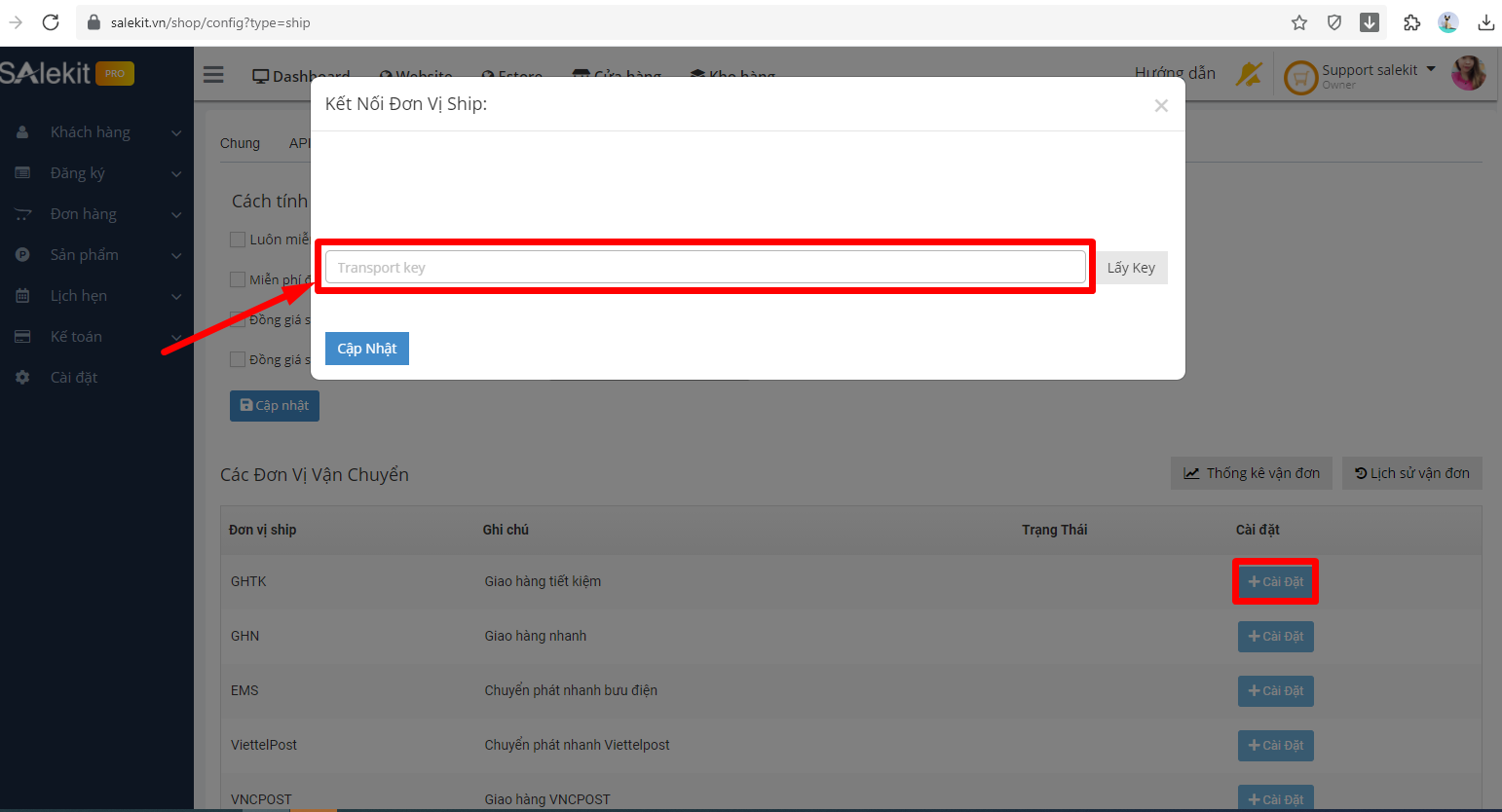This screenshot has height=812, width=1502.
Task: Click the GHN carrier name
Action: [244, 636]
